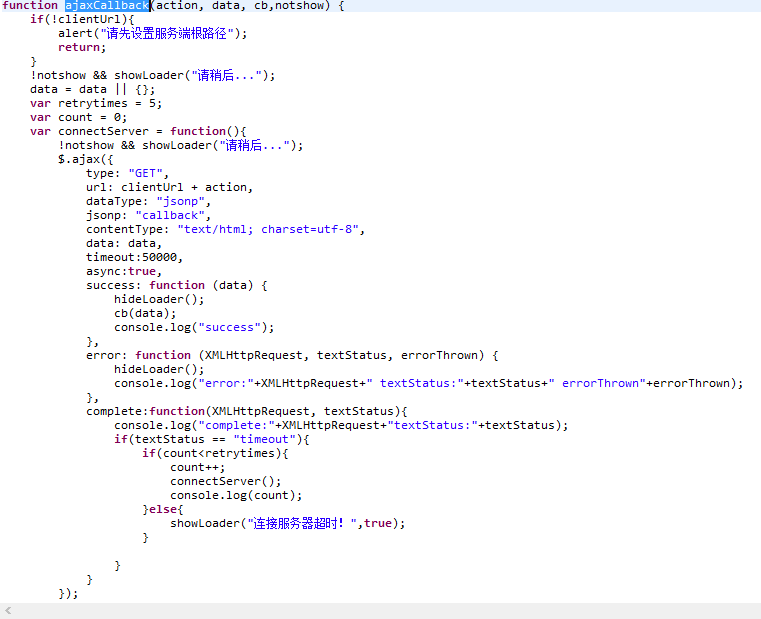Click the 'console.log(count);' line
Image resolution: width=761 pixels, height=619 pixels.
click(236, 496)
